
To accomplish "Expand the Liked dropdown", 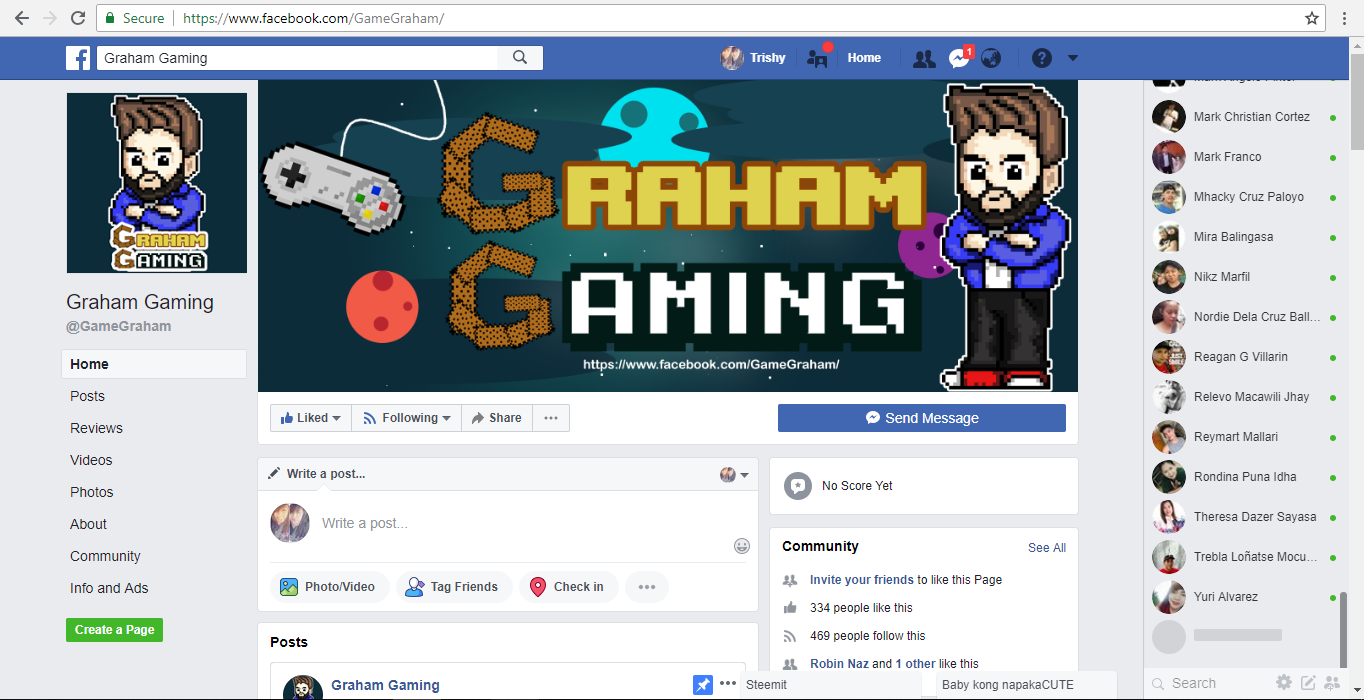I will [x=311, y=418].
